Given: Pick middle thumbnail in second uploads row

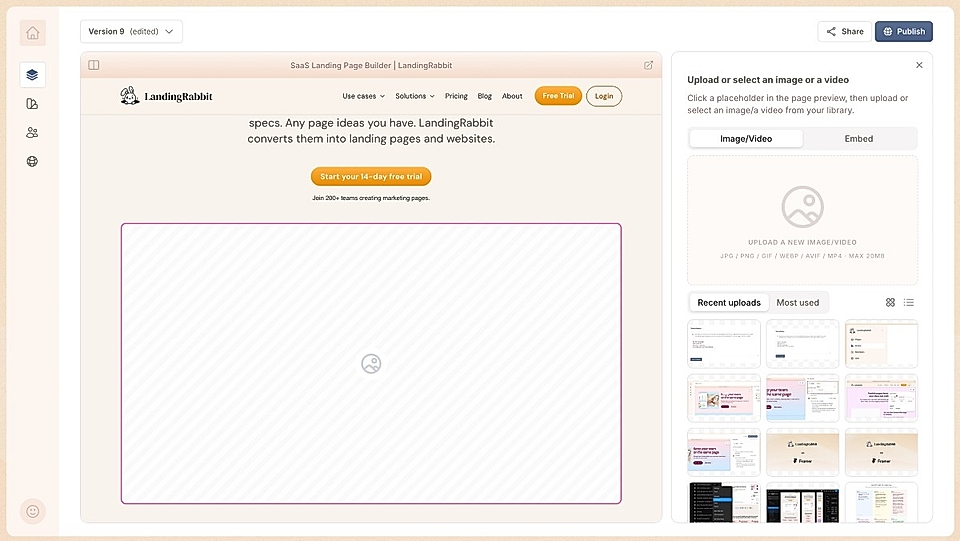Looking at the screenshot, I should [x=803, y=398].
